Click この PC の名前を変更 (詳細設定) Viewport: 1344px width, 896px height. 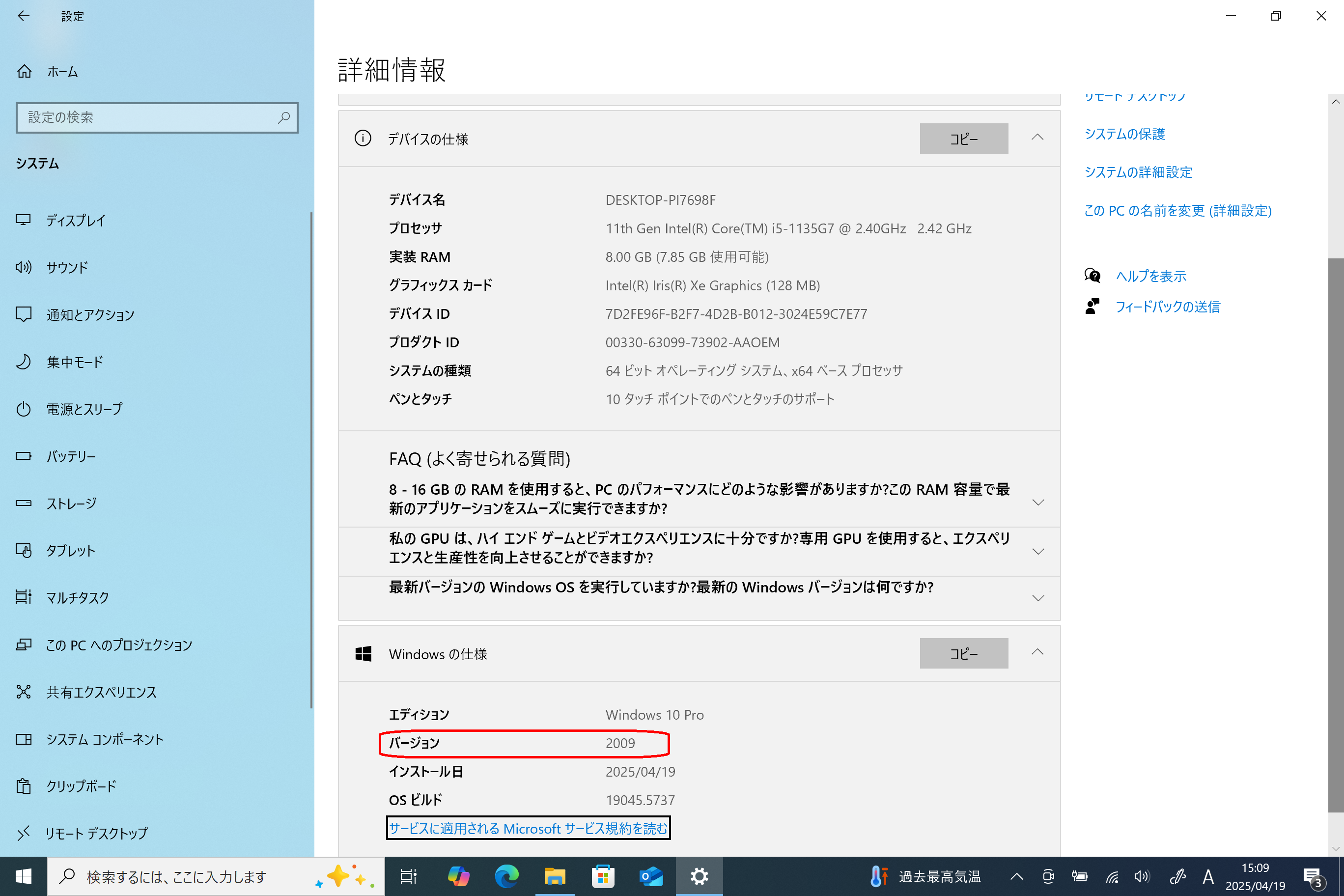pos(1177,210)
